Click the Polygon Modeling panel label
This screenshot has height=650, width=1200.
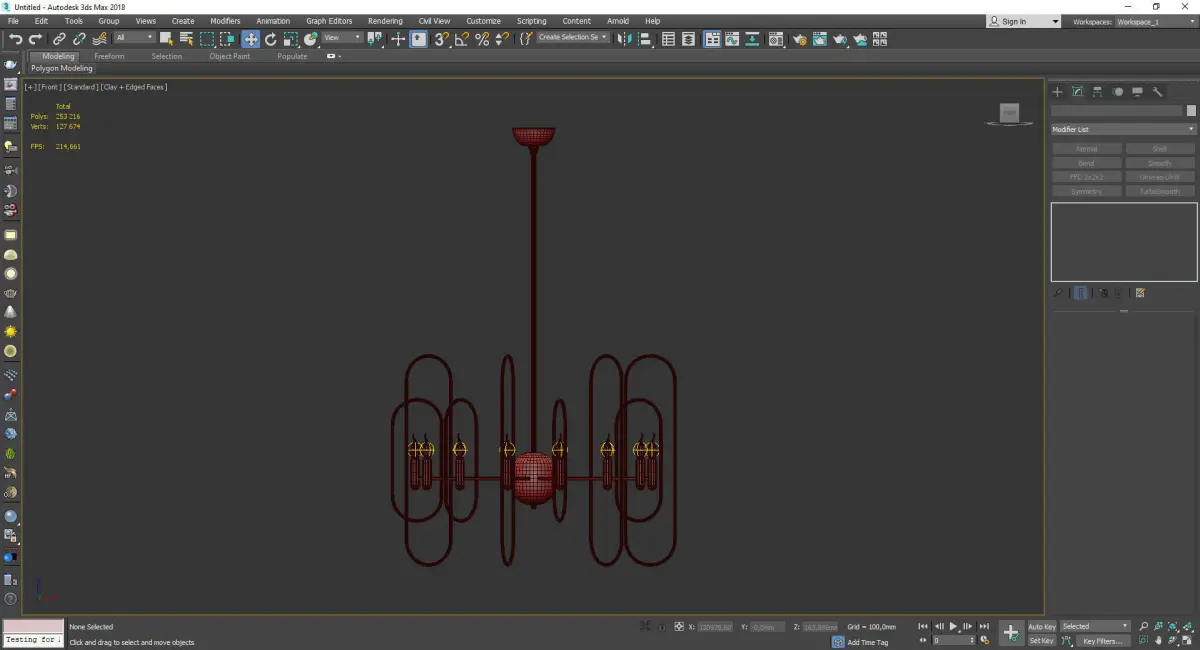(62, 69)
